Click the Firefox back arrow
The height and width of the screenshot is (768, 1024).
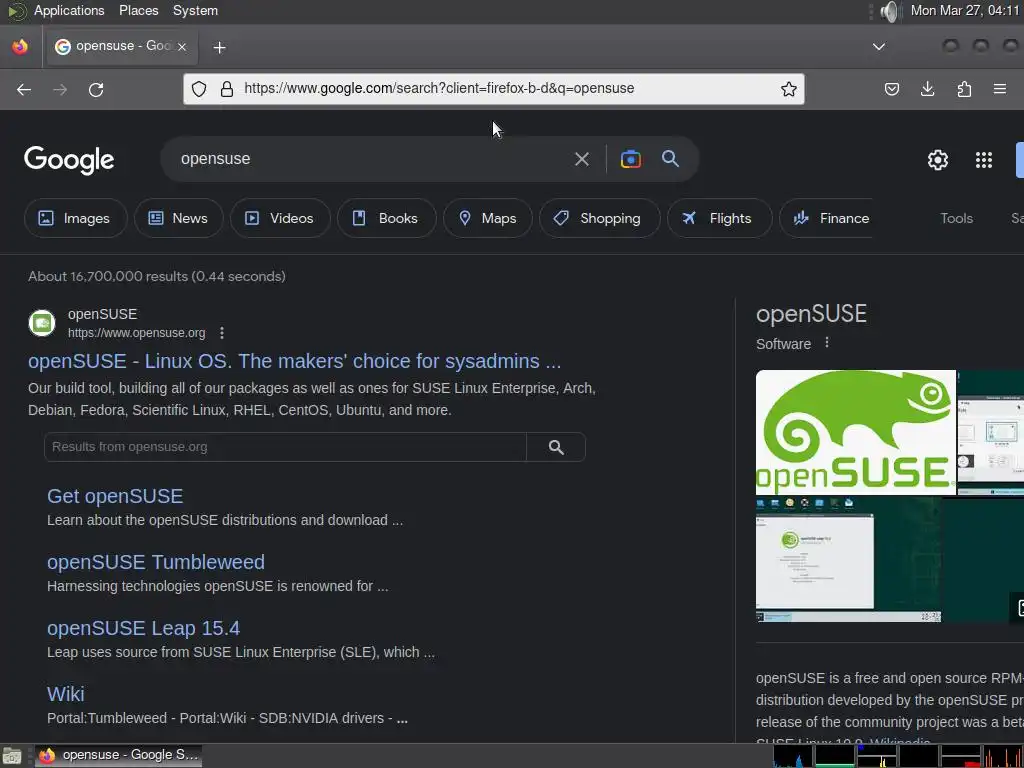(24, 89)
